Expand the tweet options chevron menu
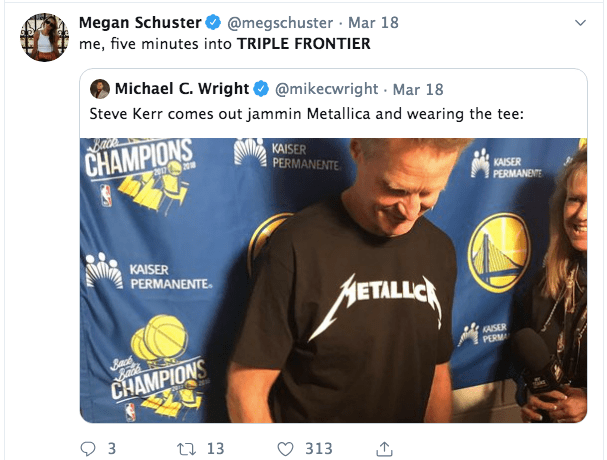 pos(580,23)
